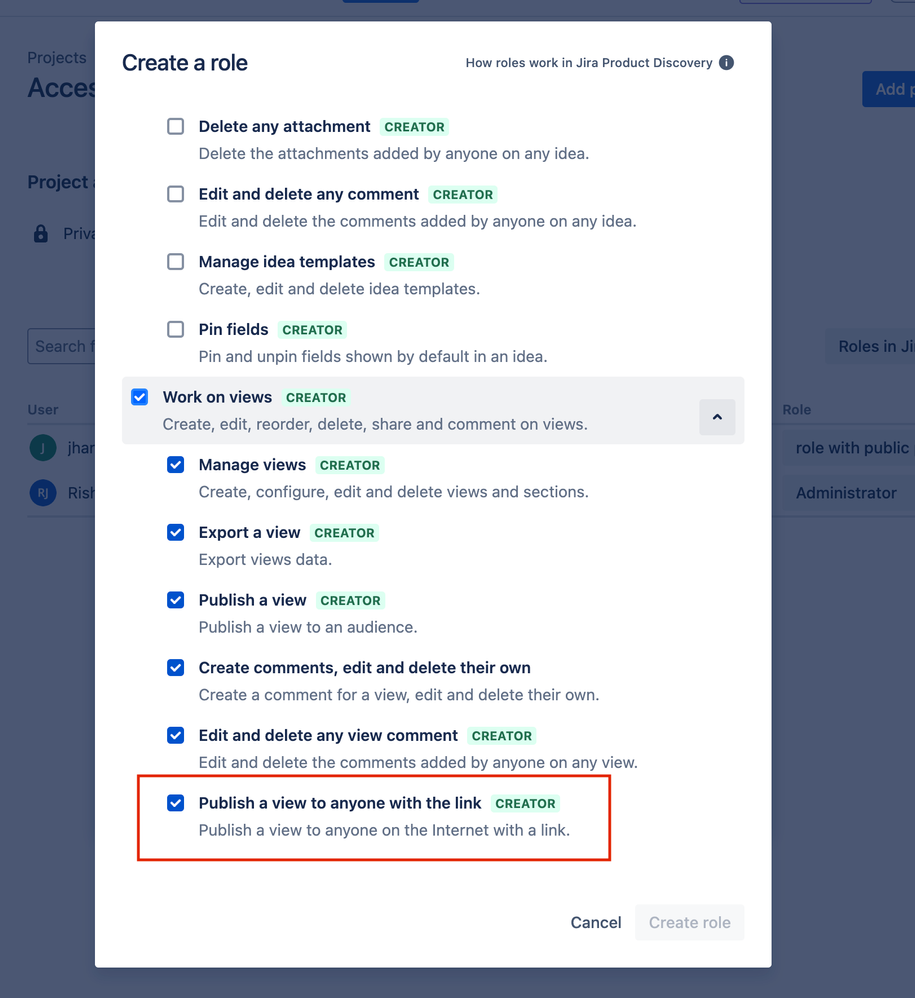Image resolution: width=915 pixels, height=998 pixels.
Task: Click the Create role button
Action: 689,922
